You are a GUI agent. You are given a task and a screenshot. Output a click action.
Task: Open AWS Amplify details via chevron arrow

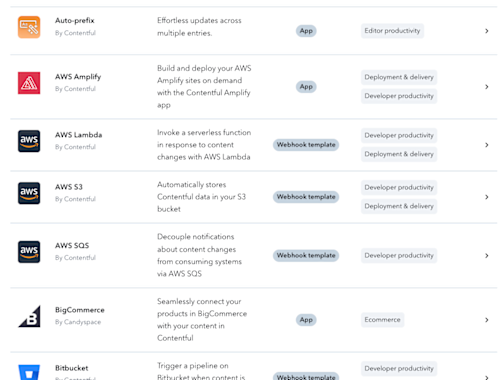pos(487,87)
